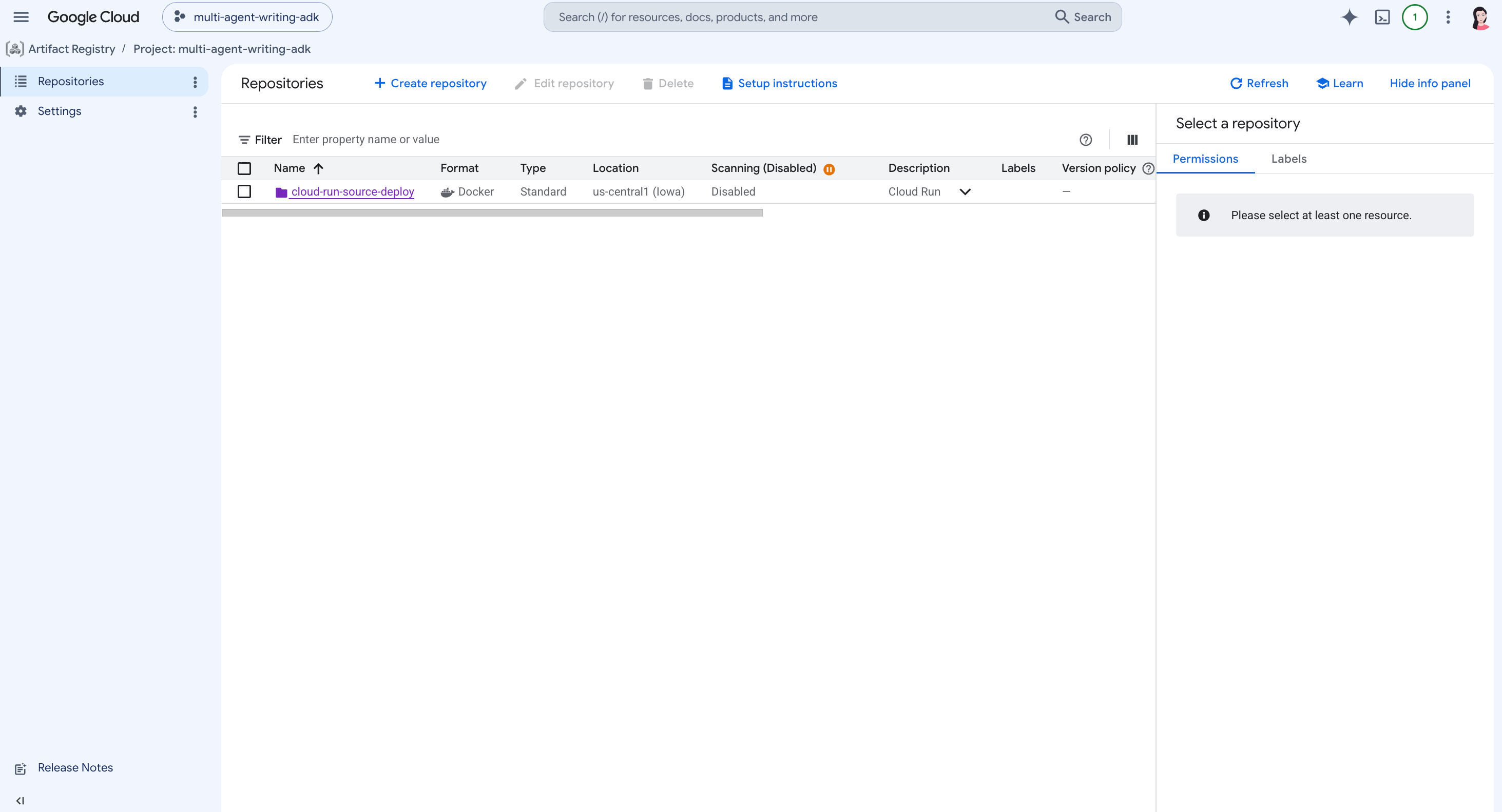Toggle the Name ascending sort arrow
The image size is (1502, 812).
tap(318, 169)
